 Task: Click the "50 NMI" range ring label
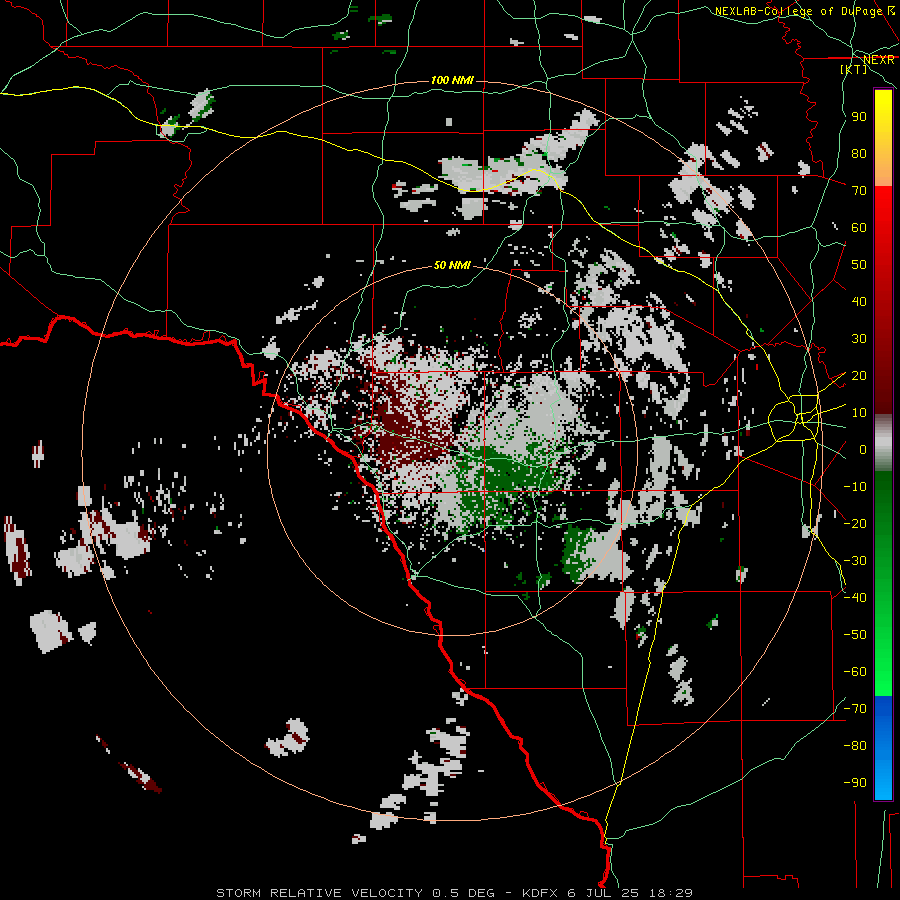(x=452, y=265)
